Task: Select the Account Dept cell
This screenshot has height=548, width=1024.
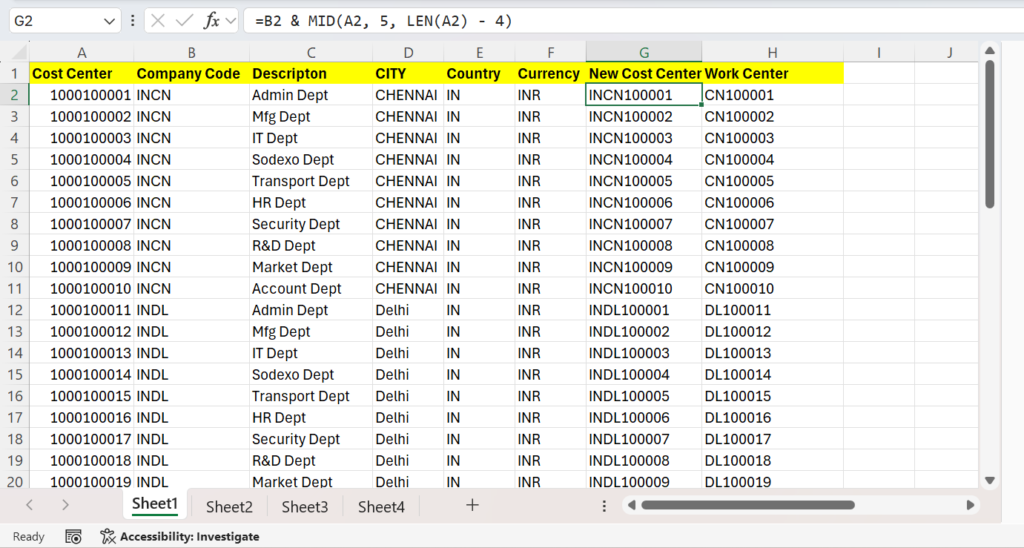Action: (x=311, y=289)
